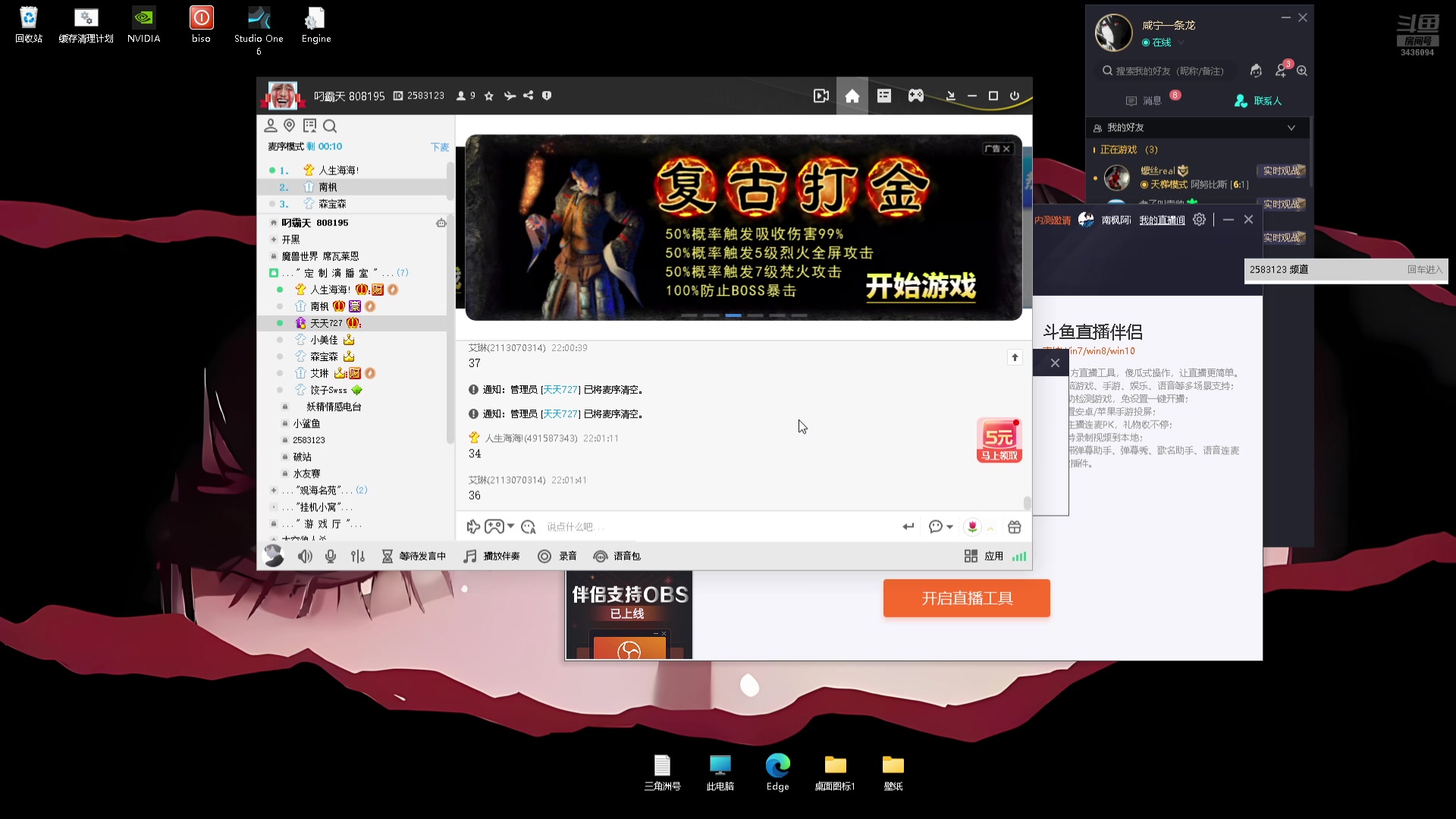Screen dimensions: 1456x819
Task: Select the 2583123 频道 suggestion
Action: (1345, 270)
